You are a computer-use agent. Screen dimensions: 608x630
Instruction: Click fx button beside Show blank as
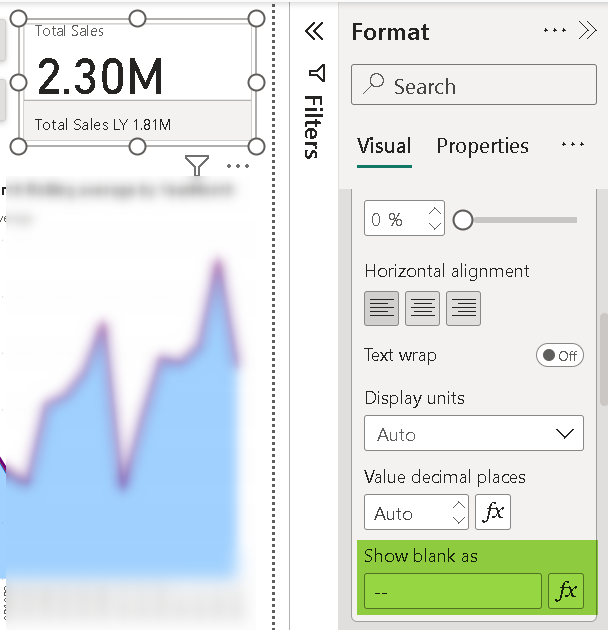pyautogui.click(x=566, y=591)
